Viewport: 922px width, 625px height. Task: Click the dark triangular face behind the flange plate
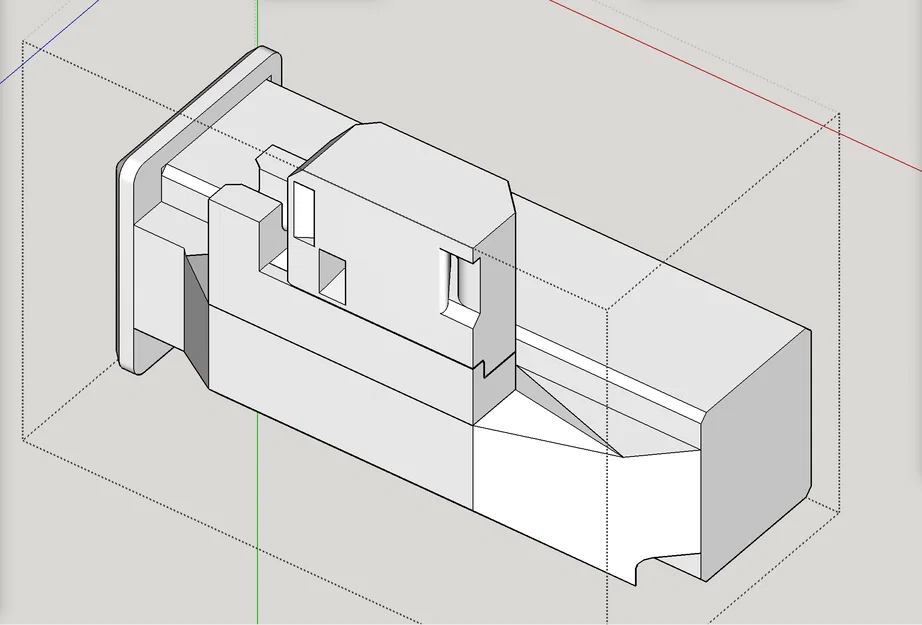(x=197, y=320)
